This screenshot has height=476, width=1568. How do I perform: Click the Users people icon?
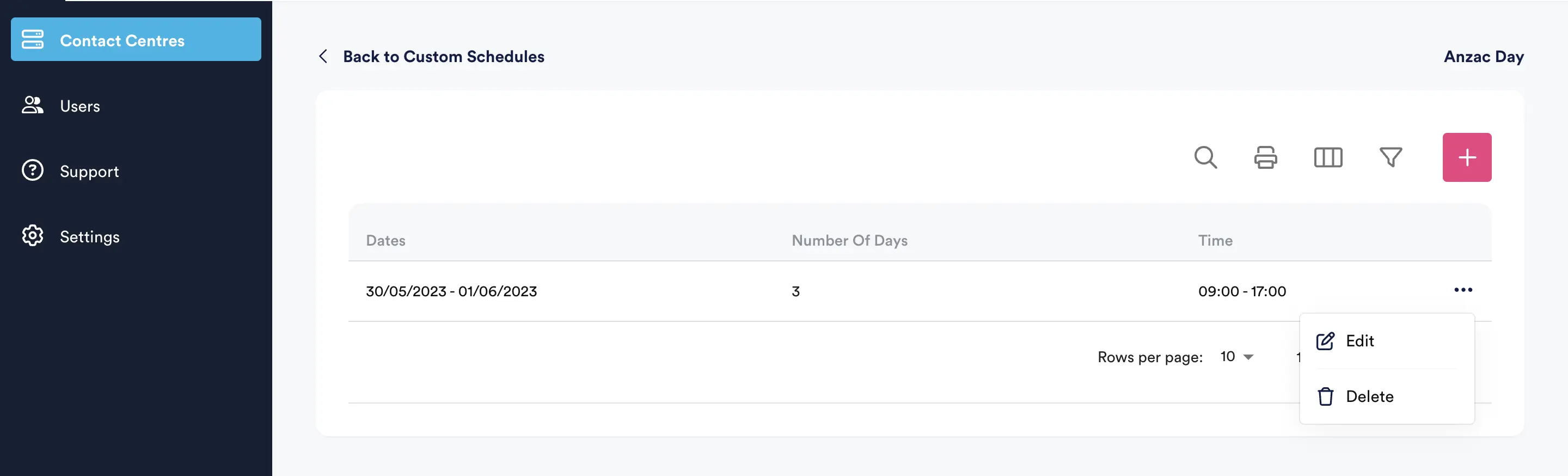(x=33, y=105)
